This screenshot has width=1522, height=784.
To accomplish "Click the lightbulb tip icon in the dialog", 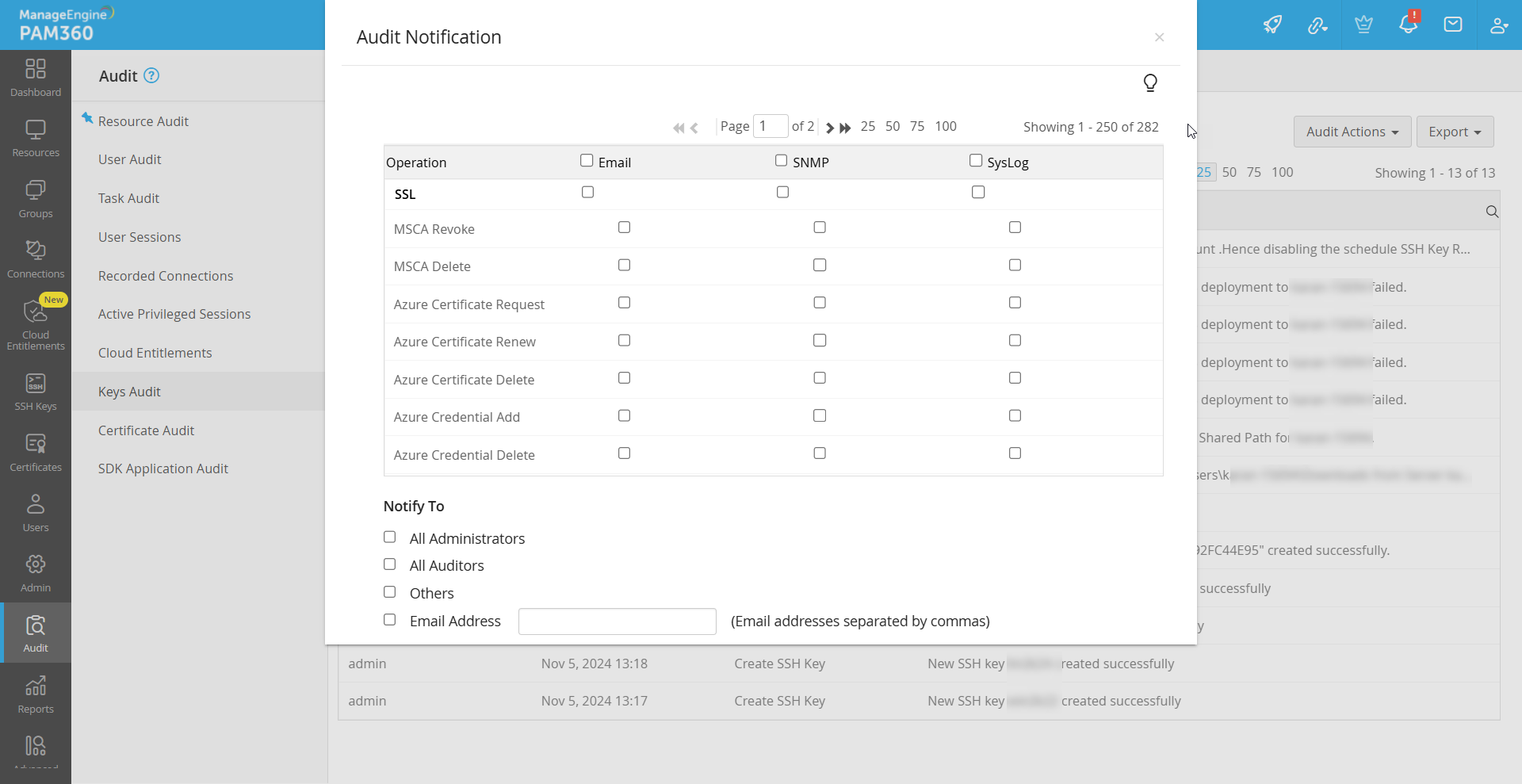I will 1150,82.
